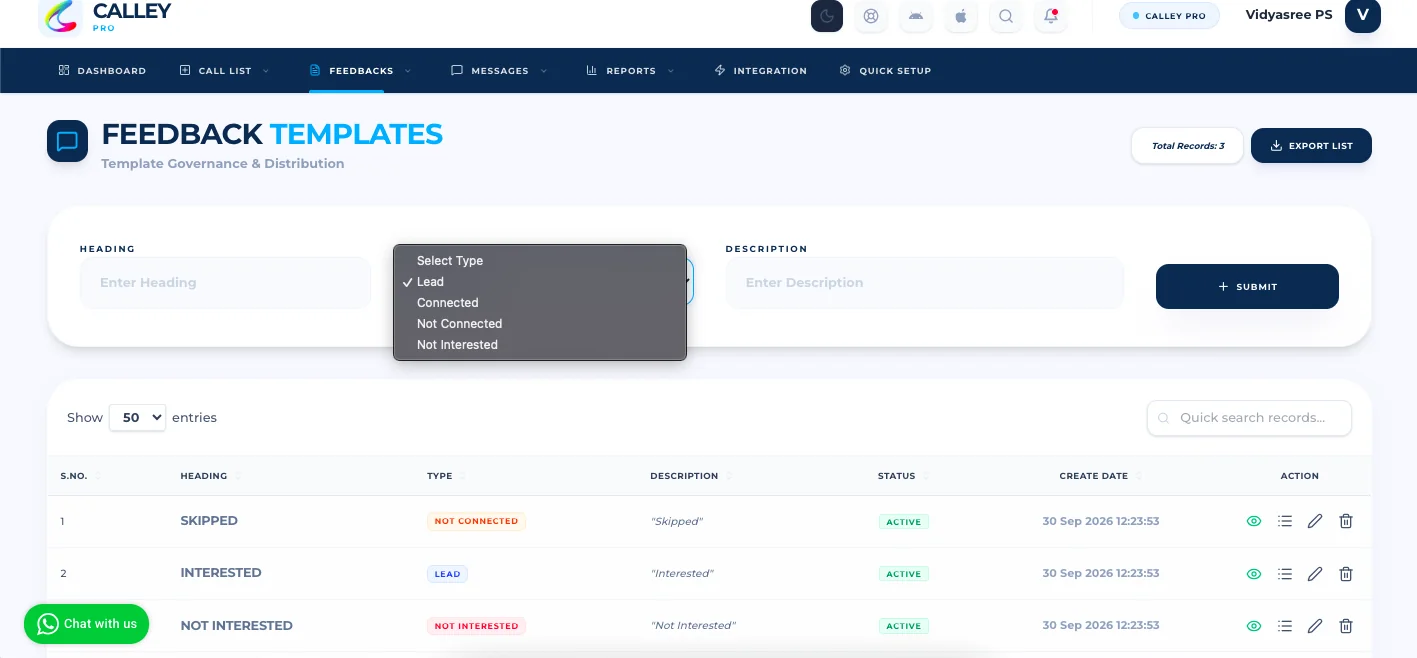Expand the Call List menu
1417x658 pixels.
pyautogui.click(x=225, y=71)
